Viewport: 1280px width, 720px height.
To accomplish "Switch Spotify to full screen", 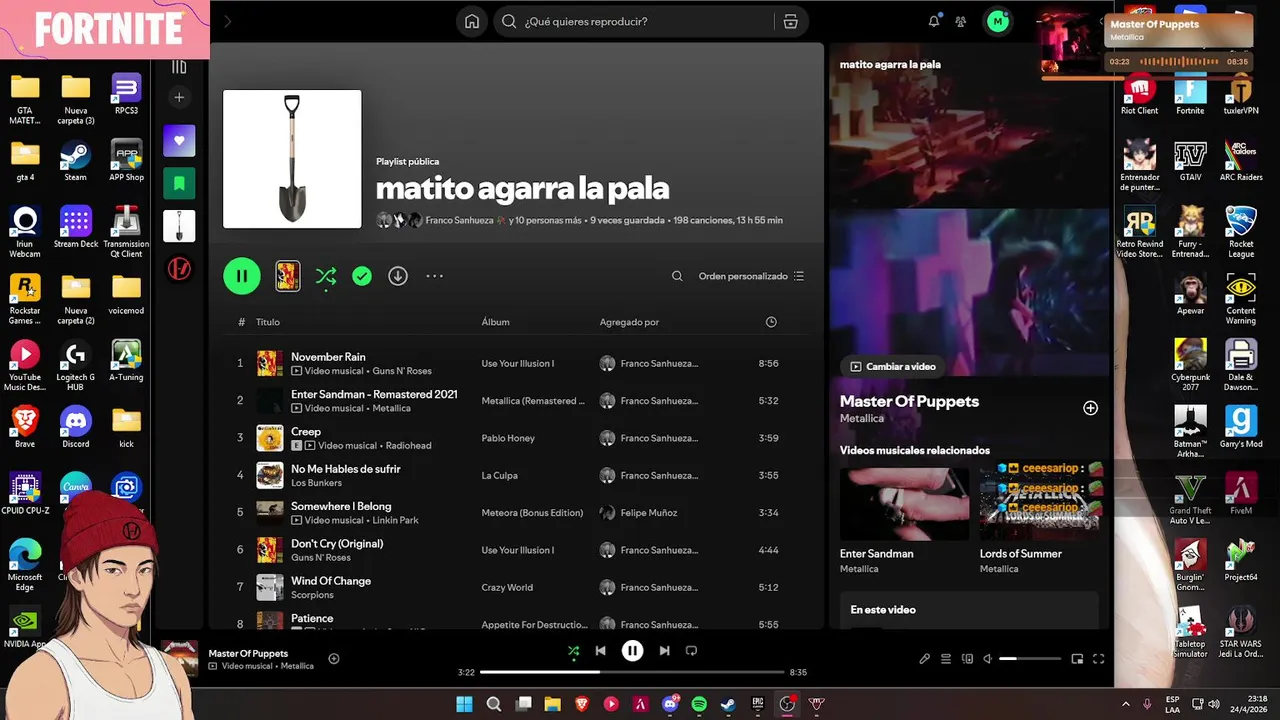I will click(1098, 659).
